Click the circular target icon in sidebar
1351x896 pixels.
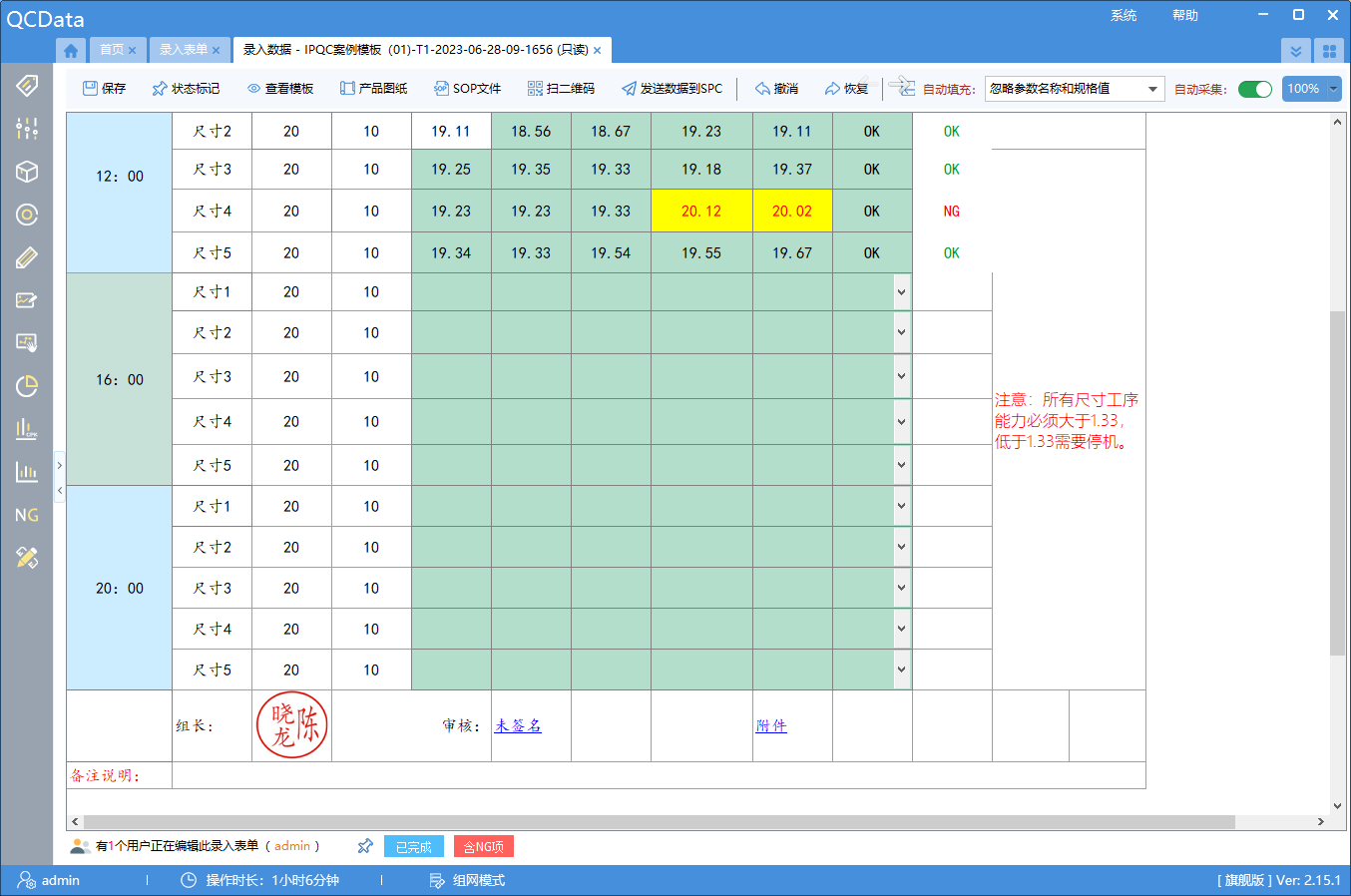(x=27, y=215)
